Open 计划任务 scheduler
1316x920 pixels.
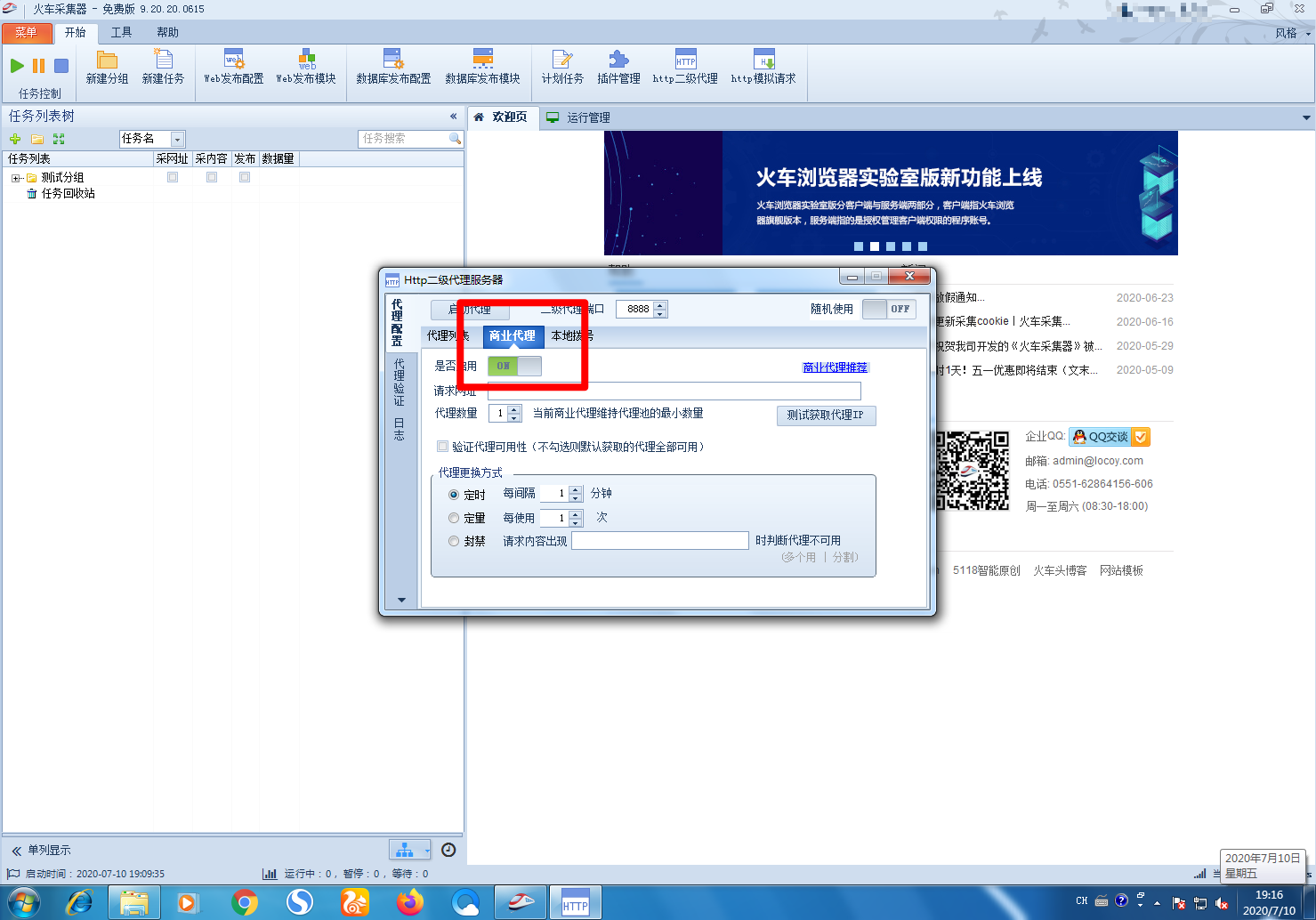562,68
